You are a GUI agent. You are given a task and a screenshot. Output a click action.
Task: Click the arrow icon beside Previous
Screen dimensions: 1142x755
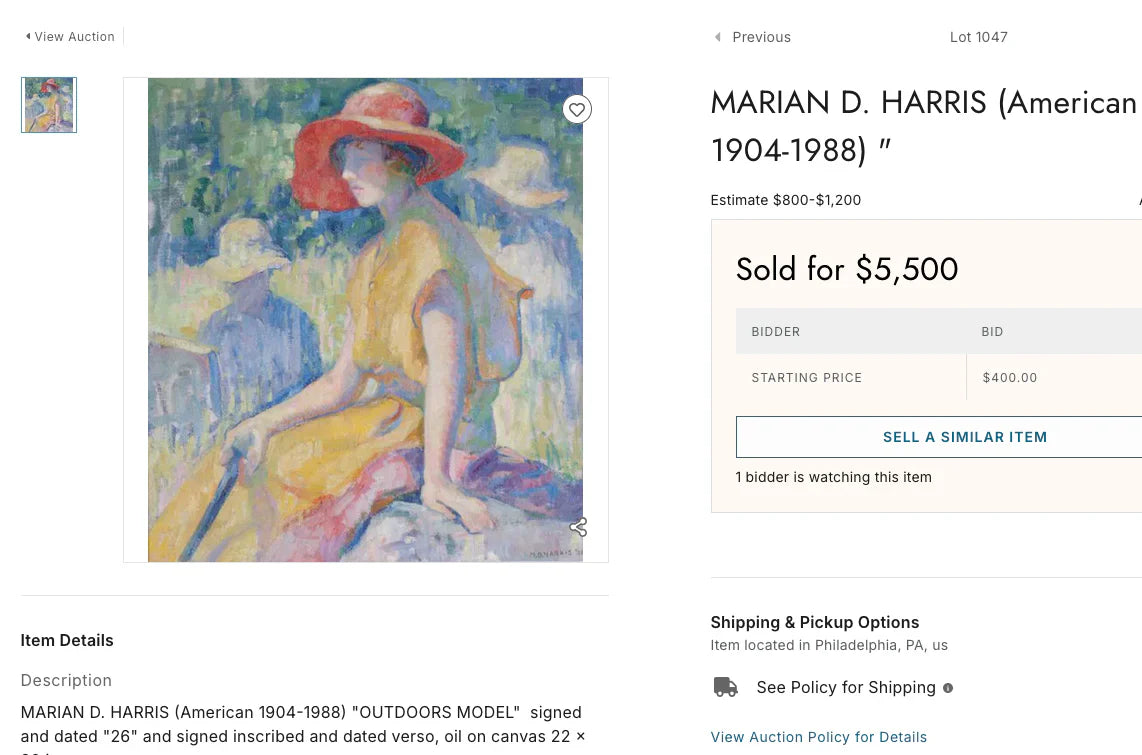pos(717,36)
